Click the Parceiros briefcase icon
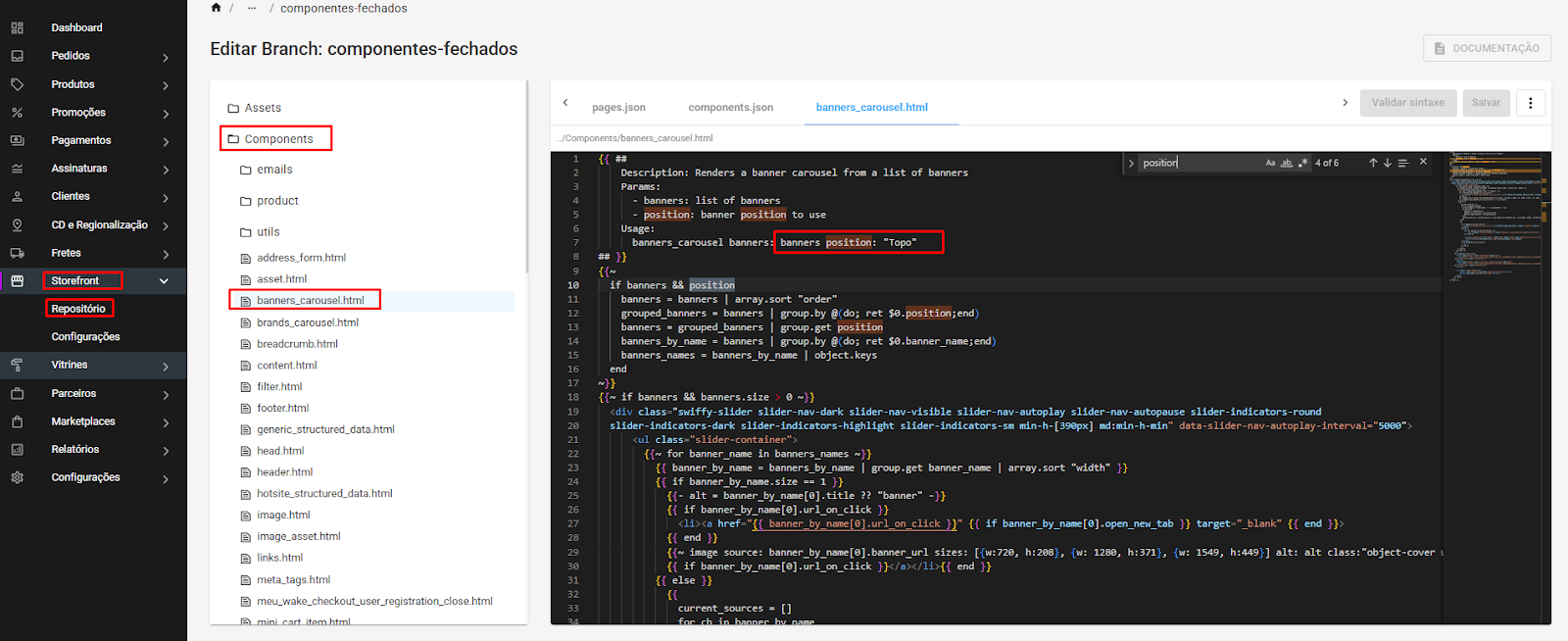The width and height of the screenshot is (1568, 641). [17, 393]
